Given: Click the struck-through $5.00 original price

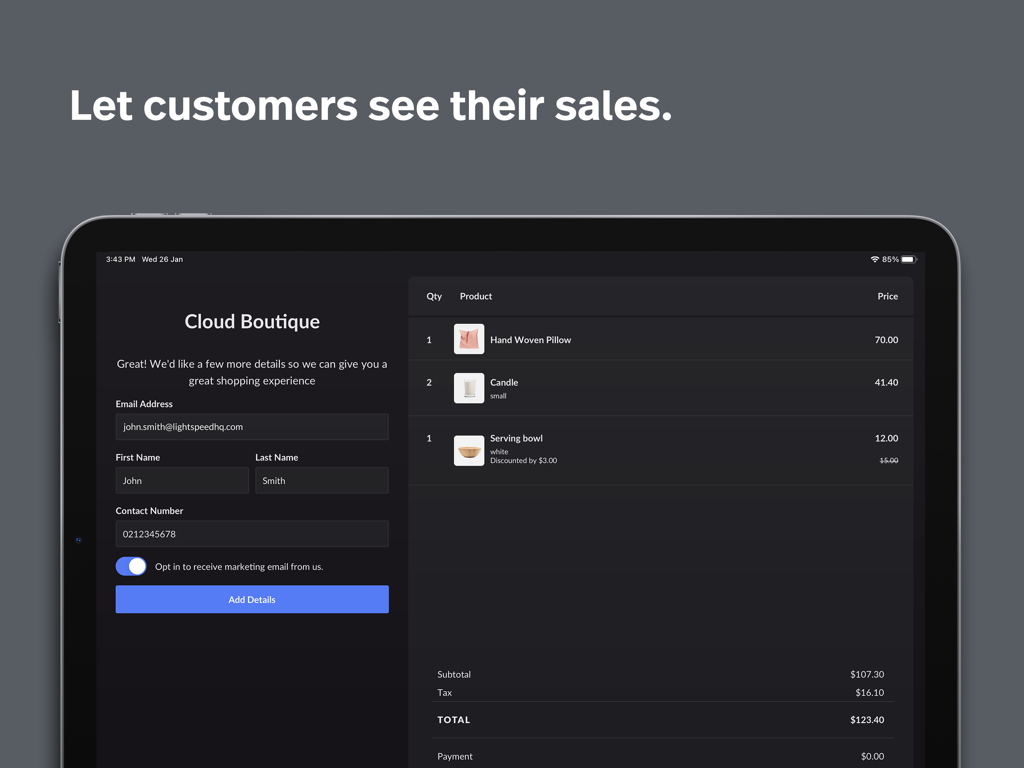Looking at the screenshot, I should pyautogui.click(x=888, y=461).
